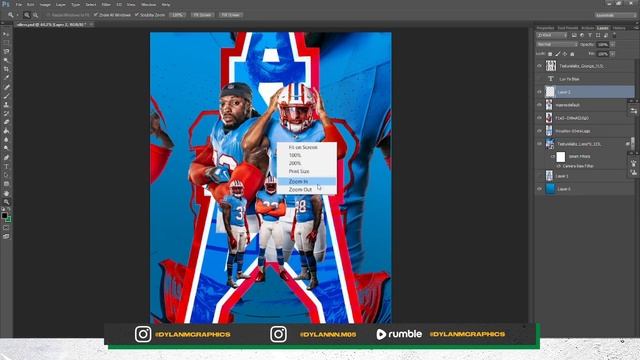Image resolution: width=640 pixels, height=360 pixels.
Task: Lock transparent pixels icon in Layers panel
Action: (550, 54)
